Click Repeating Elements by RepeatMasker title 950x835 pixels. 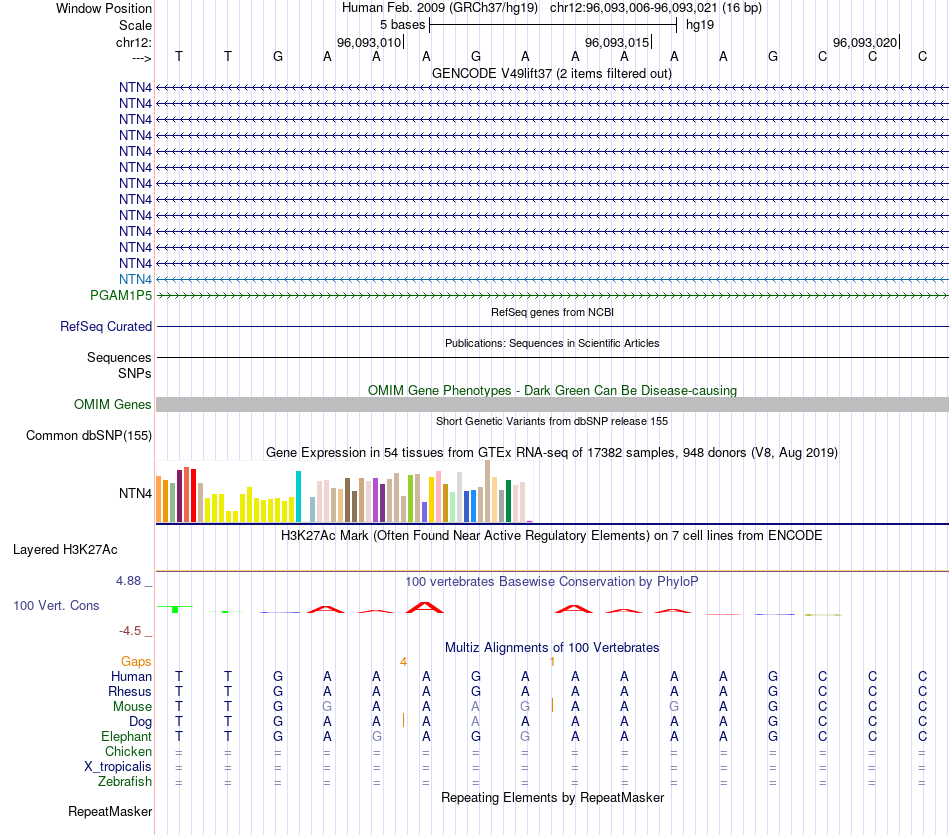552,797
